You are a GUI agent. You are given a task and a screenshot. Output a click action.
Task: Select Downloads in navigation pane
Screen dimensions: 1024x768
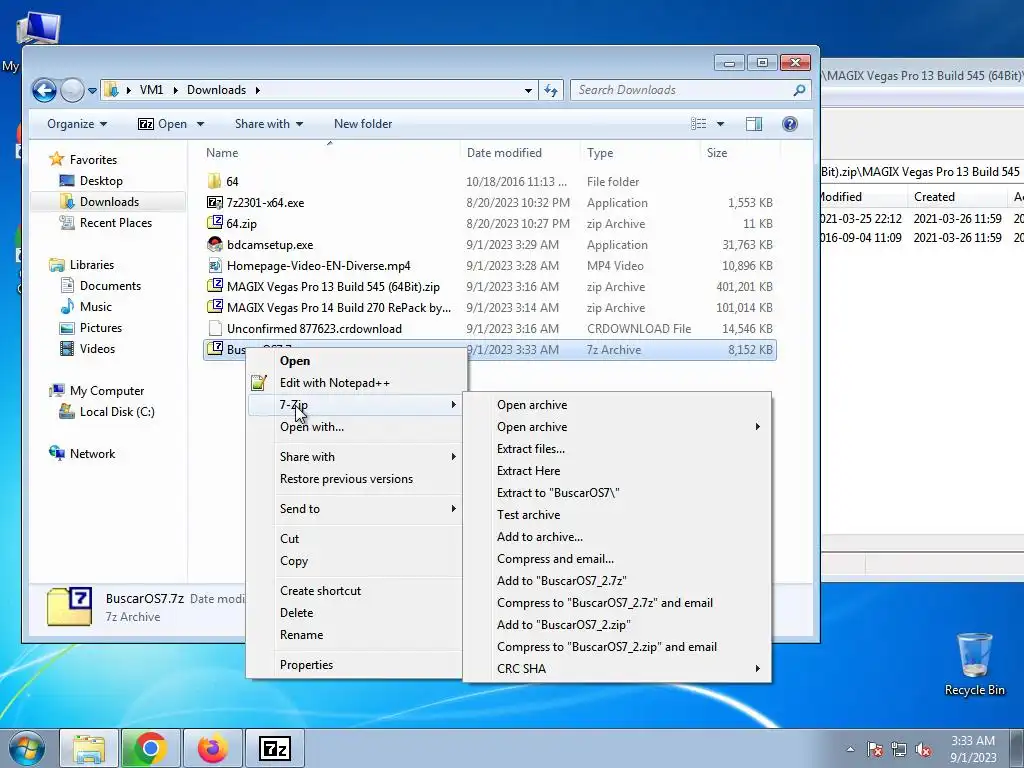click(x=108, y=202)
